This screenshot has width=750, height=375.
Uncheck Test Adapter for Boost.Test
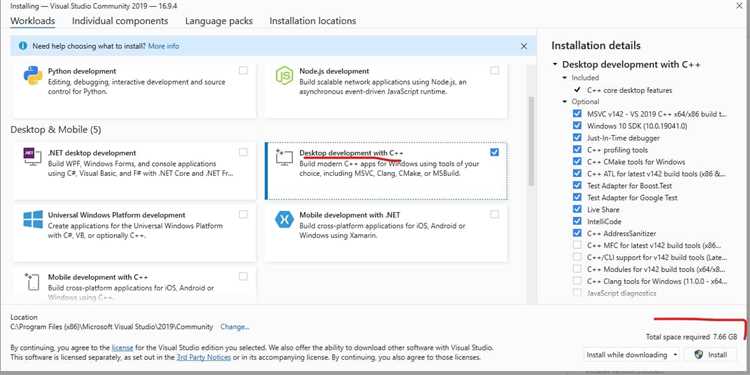click(x=577, y=186)
